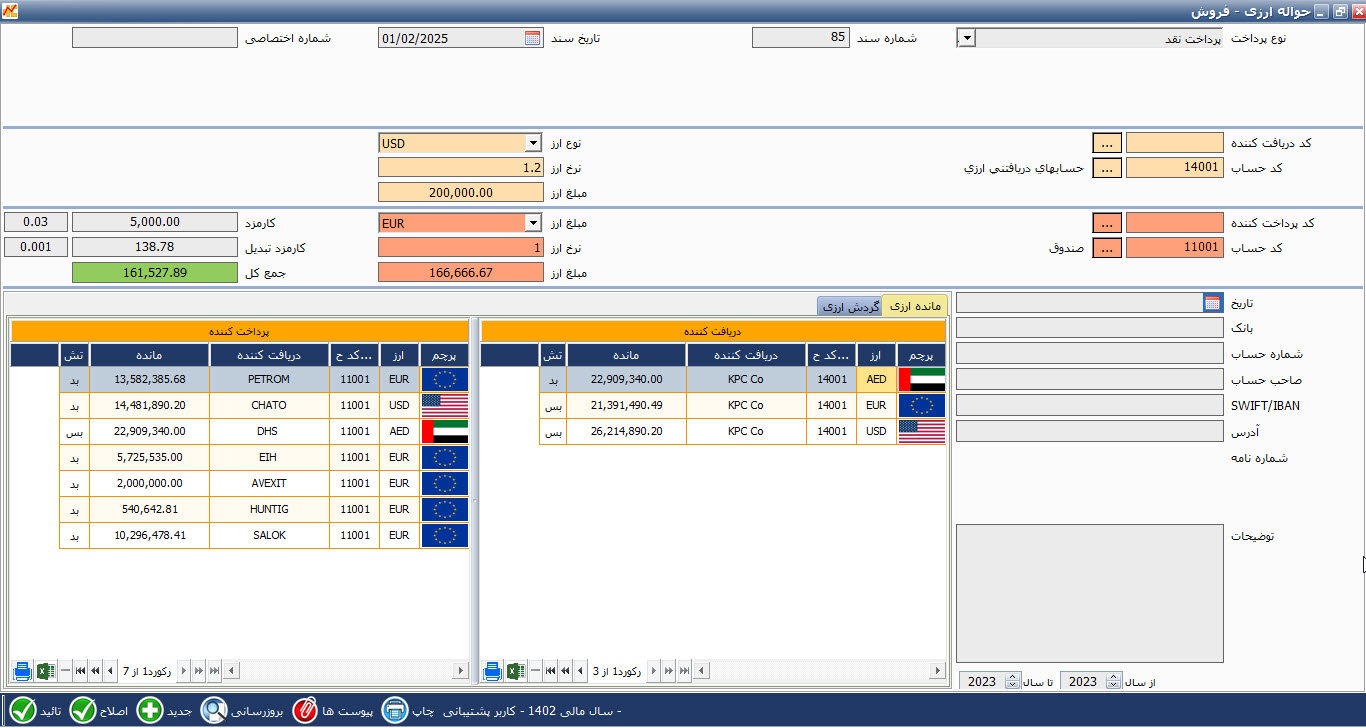The width and height of the screenshot is (1366, 728).
Task: Increase the از سال year stepper
Action: point(1115,677)
